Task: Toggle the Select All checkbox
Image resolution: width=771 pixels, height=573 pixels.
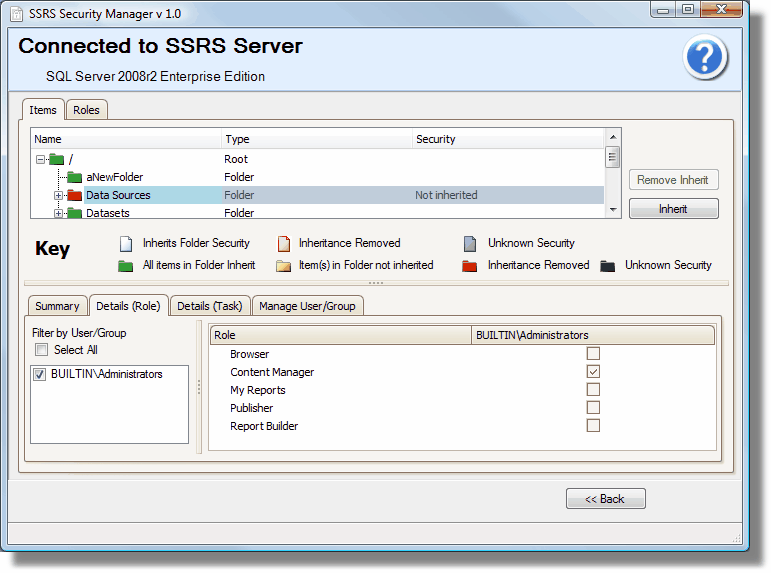Action: click(41, 350)
